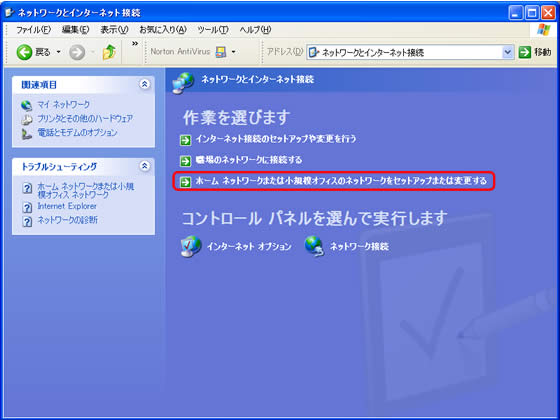Open the Tools (ツール) menu
This screenshot has width=560, height=420.
(213, 30)
